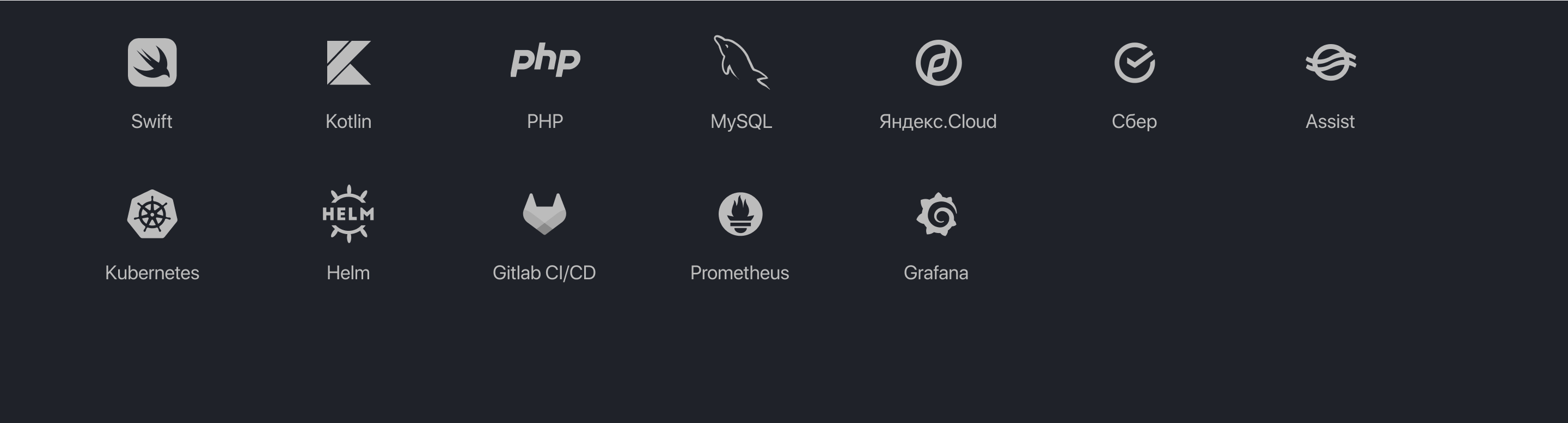Select the MySQL text label
The height and width of the screenshot is (423, 1568).
coord(742,122)
